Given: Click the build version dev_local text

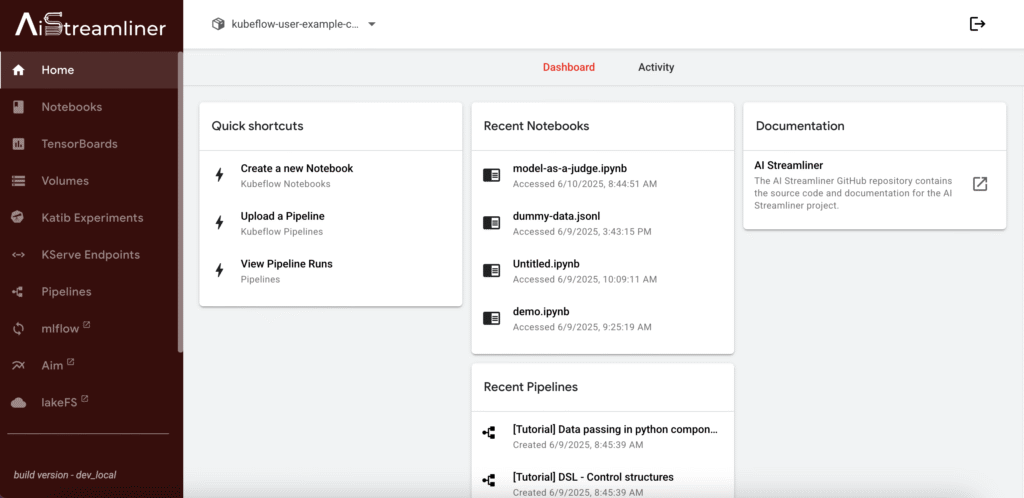Looking at the screenshot, I should [65, 475].
